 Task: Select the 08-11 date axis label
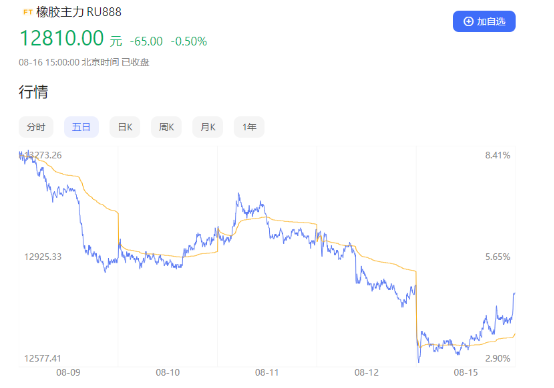click(x=267, y=372)
